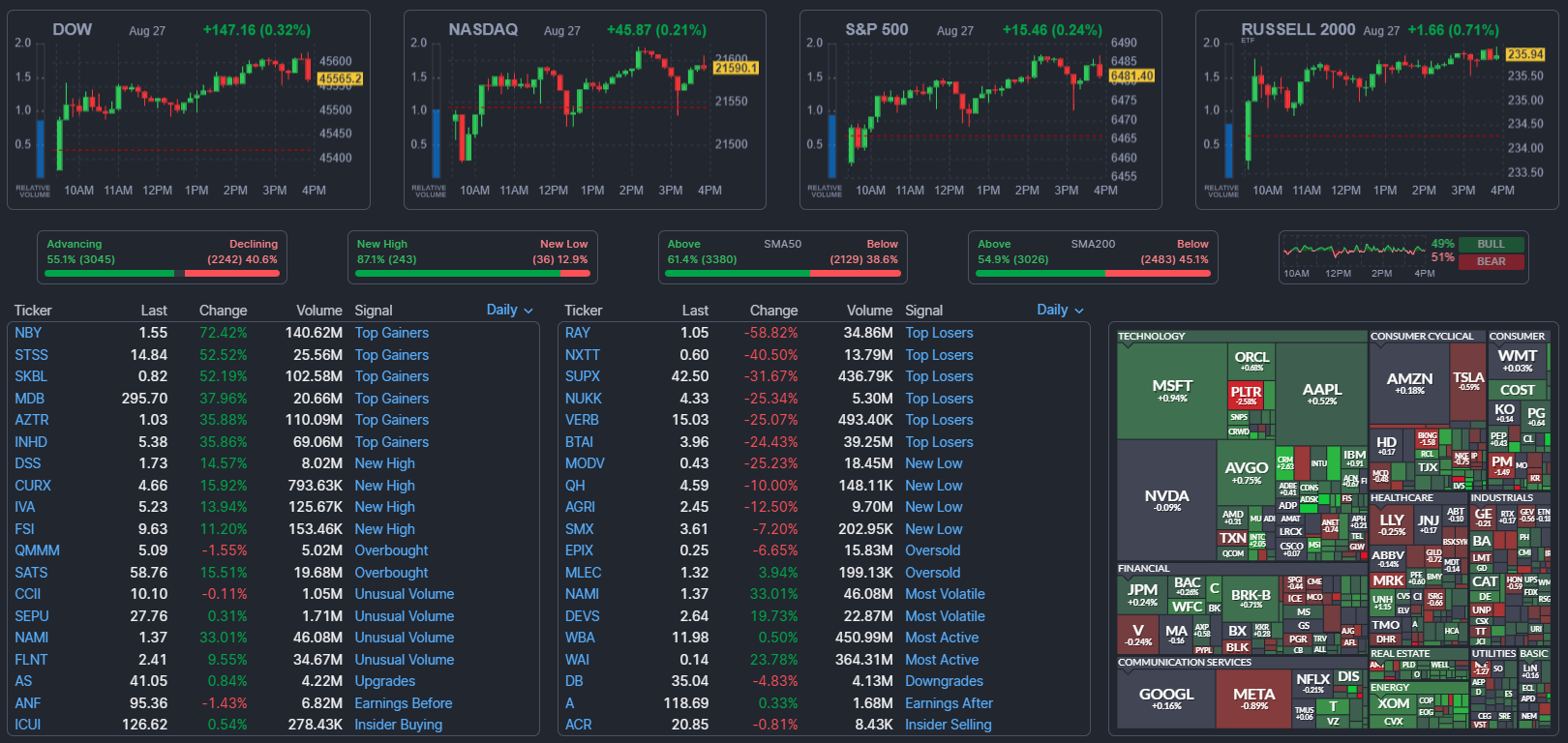
Task: Click Top Gainers signal for AZTR
Action: tap(391, 420)
